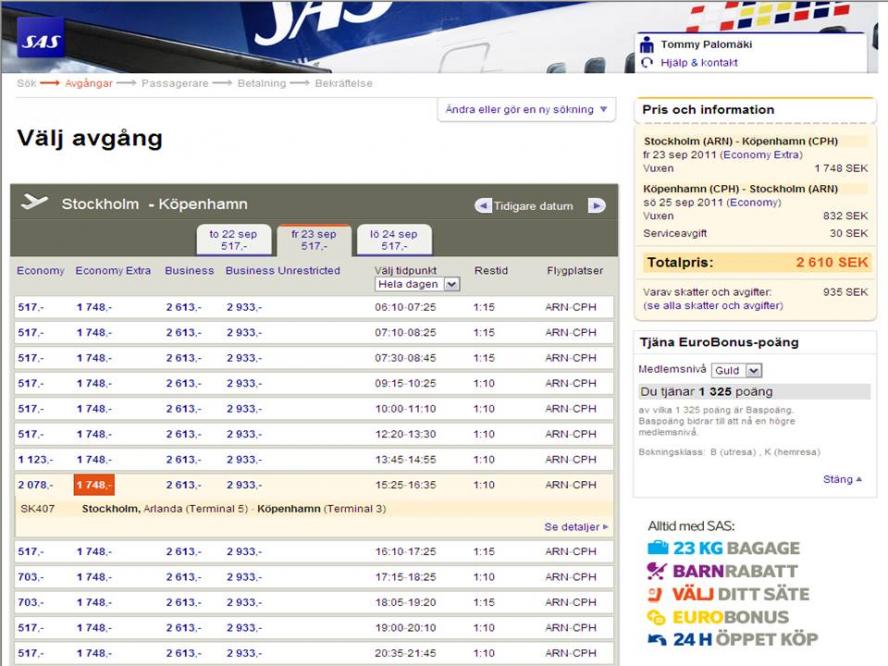Click the Avgångar step in breadcrumb
The width and height of the screenshot is (888, 666).
click(x=88, y=83)
